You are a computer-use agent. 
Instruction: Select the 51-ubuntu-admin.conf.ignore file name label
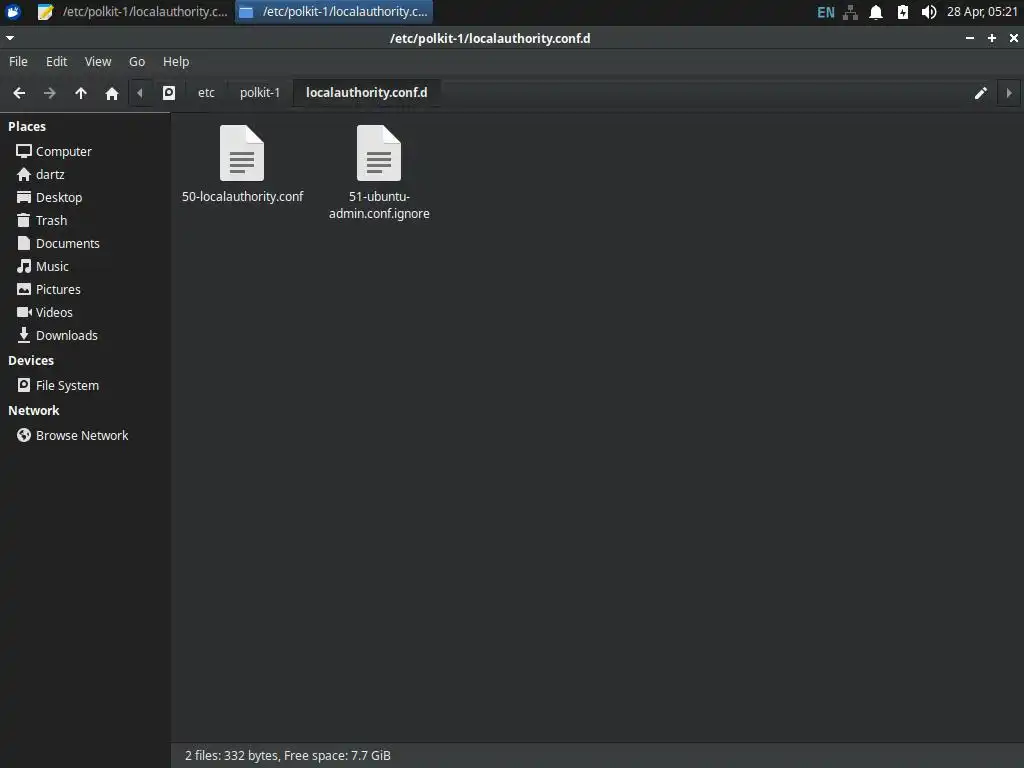coord(379,205)
